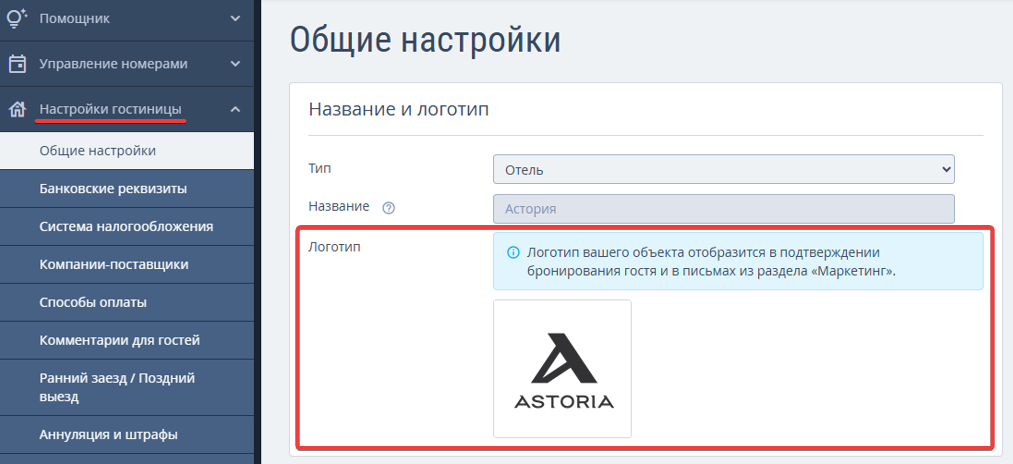The width and height of the screenshot is (1013, 464).
Task: Open the Тип dropdown showing Отель
Action: pos(724,169)
